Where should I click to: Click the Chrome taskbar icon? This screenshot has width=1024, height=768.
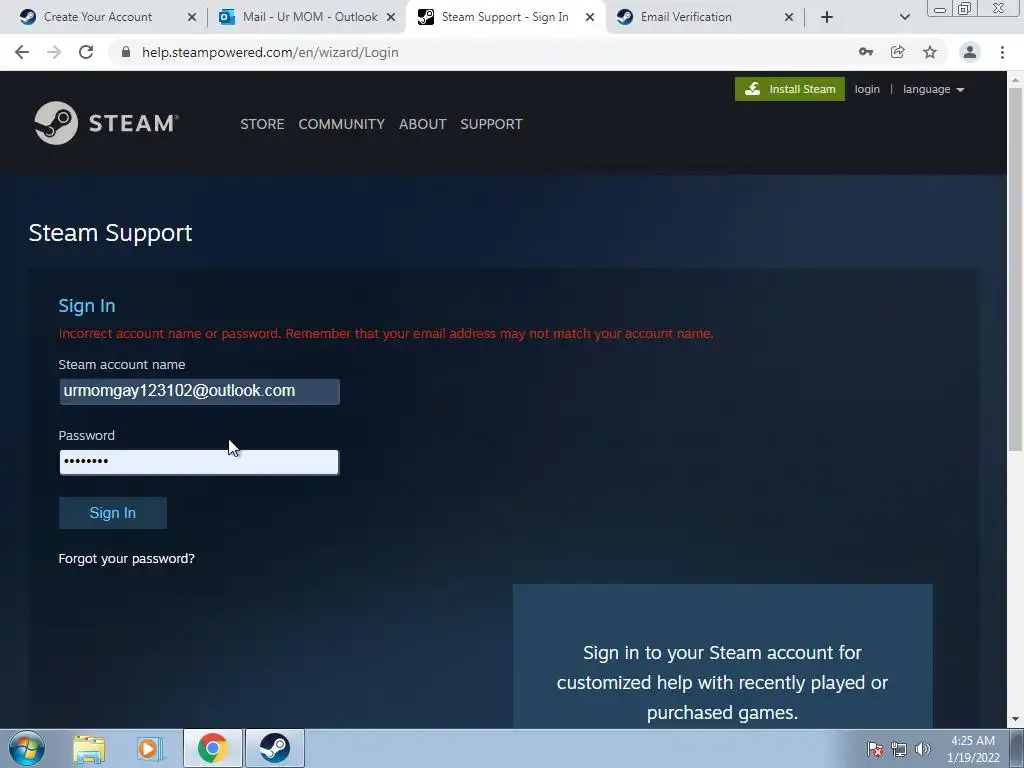tap(212, 748)
